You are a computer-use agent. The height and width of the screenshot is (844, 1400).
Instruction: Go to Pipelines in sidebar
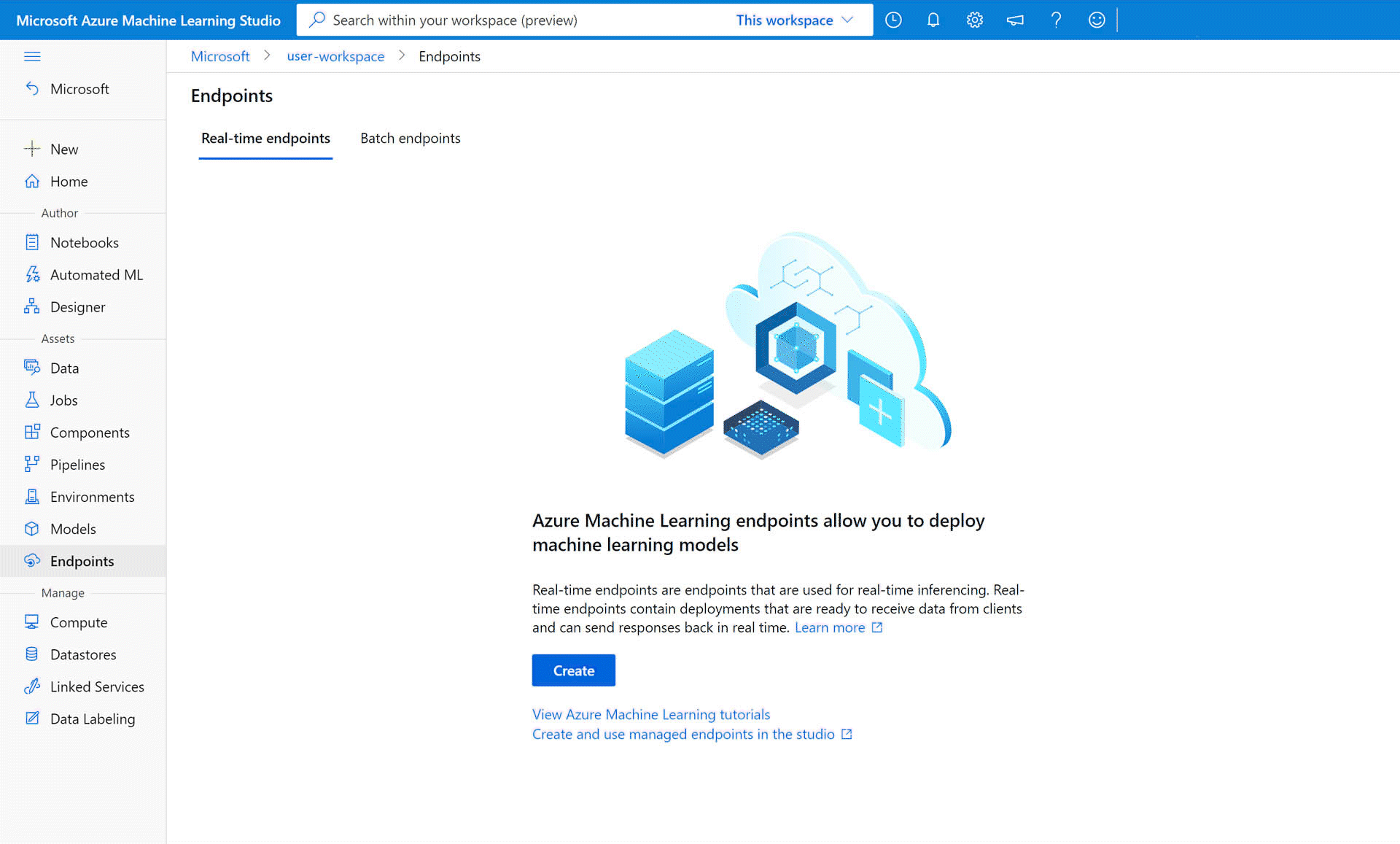point(77,465)
